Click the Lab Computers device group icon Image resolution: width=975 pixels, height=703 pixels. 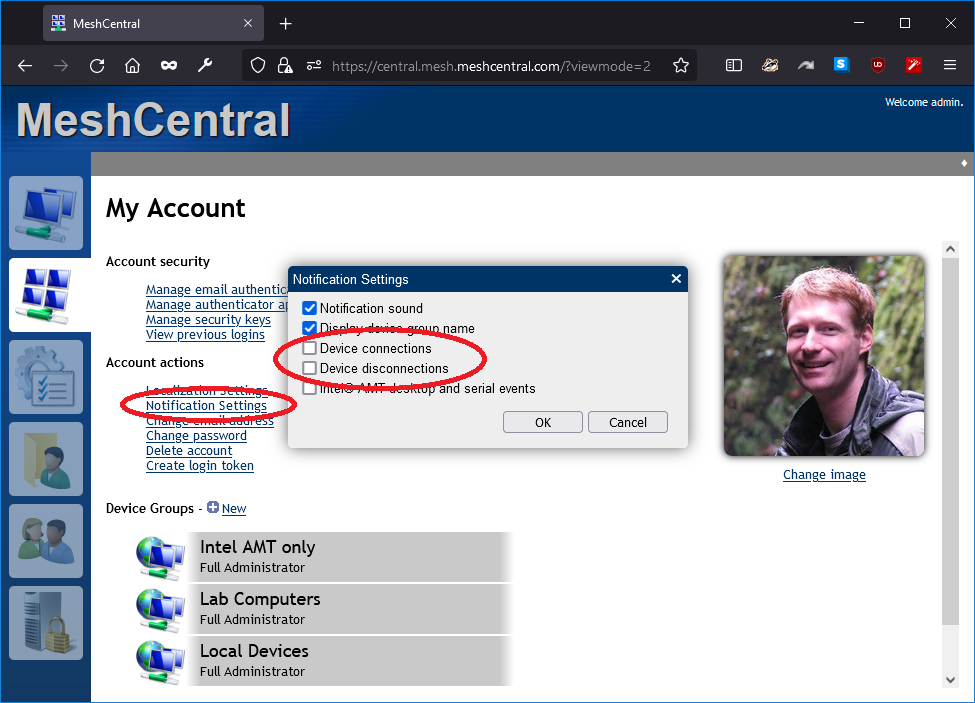tap(160, 608)
